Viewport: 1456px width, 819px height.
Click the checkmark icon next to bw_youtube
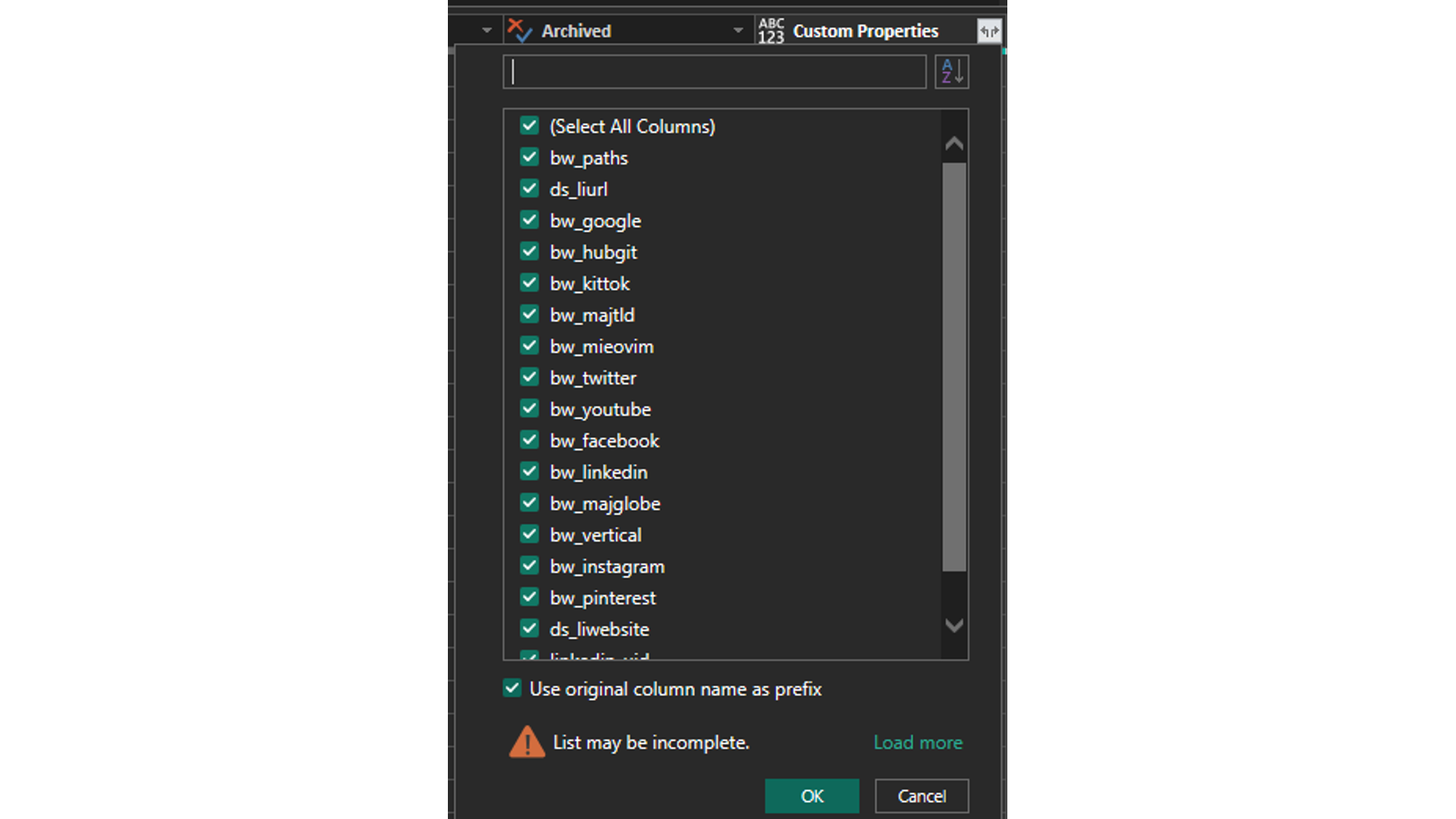tap(529, 409)
